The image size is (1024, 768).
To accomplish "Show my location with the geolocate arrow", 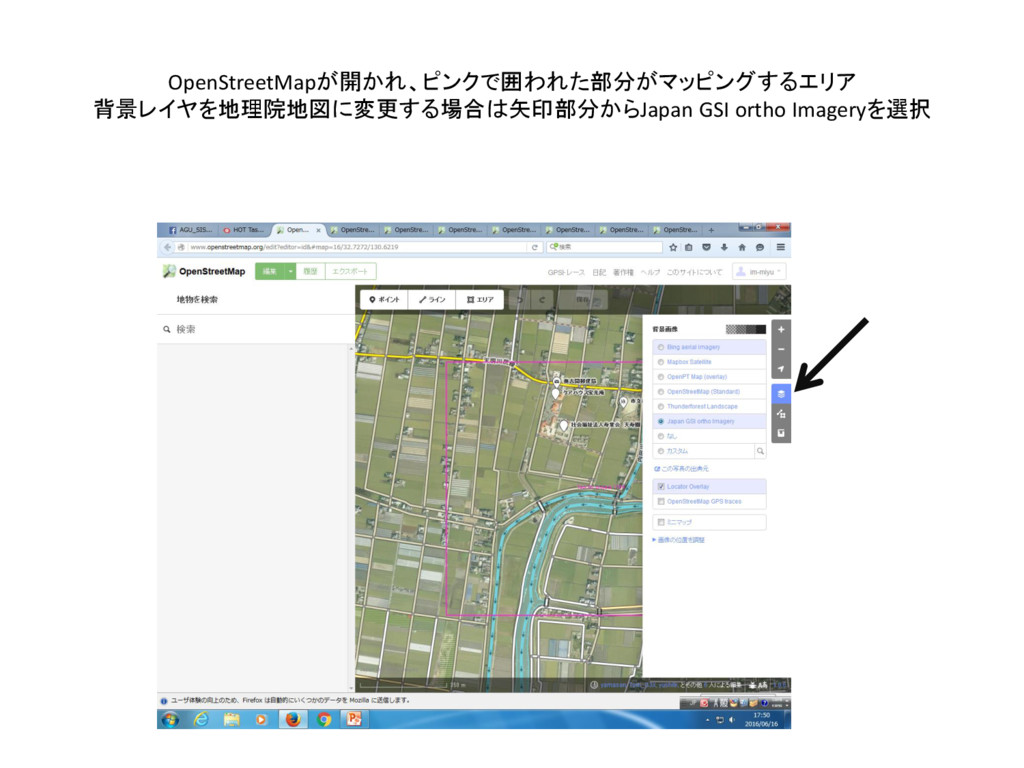I will [x=781, y=369].
